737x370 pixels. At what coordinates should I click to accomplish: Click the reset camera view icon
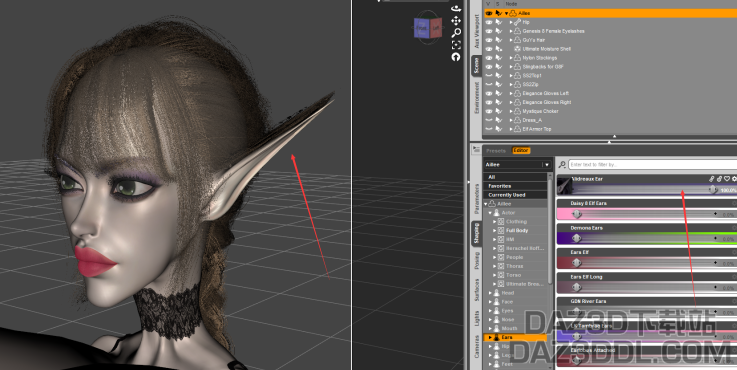pos(455,57)
